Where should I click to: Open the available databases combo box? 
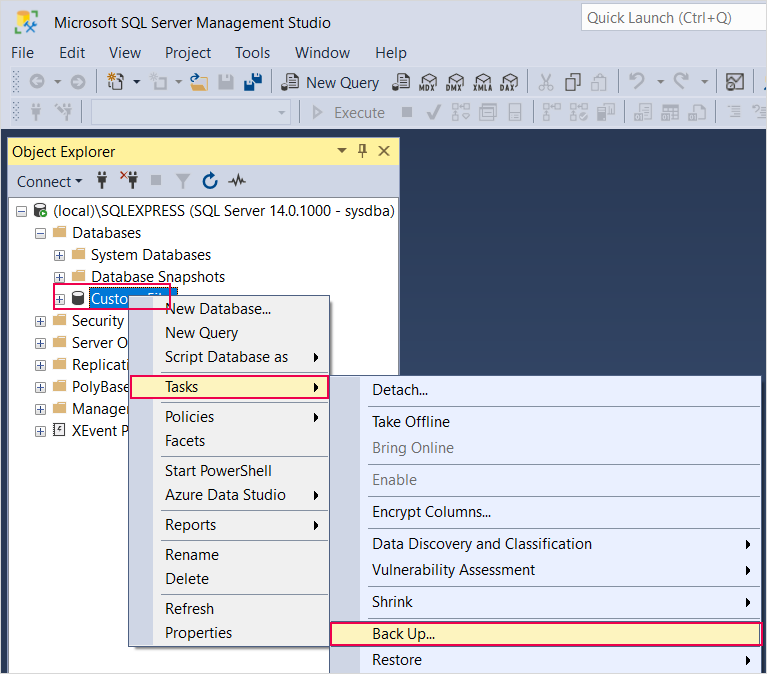191,112
